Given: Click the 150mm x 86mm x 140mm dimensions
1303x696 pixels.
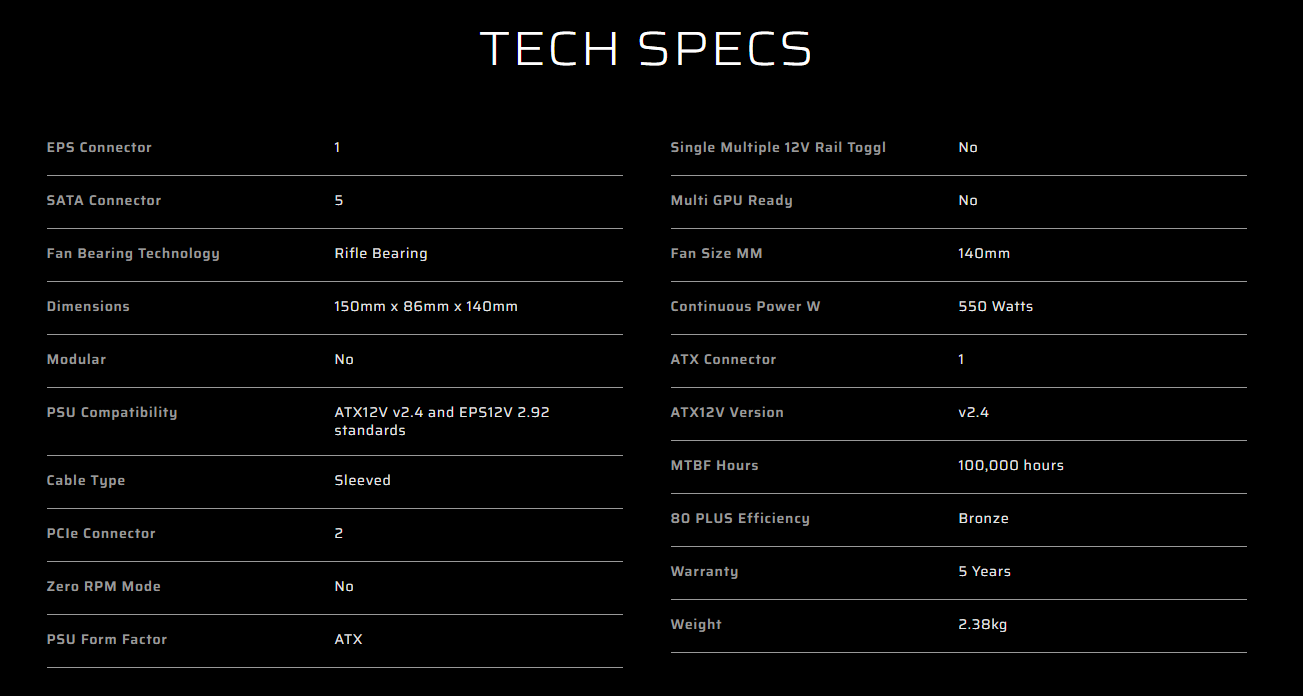Looking at the screenshot, I should click(x=426, y=306).
